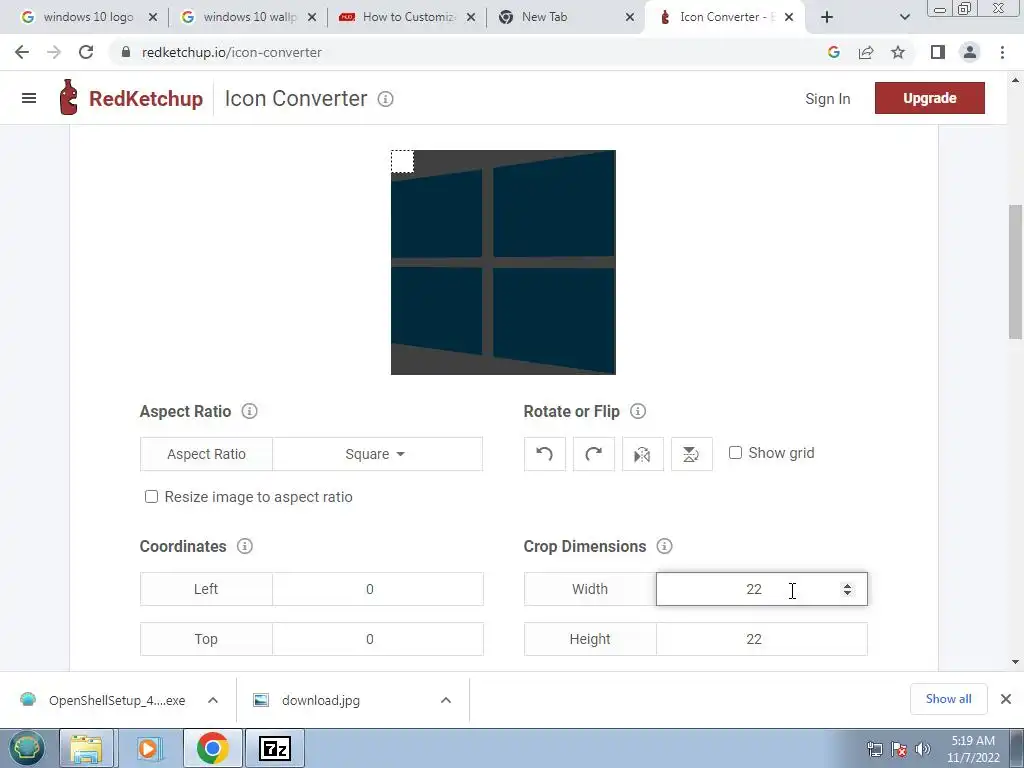Share this page icon
The height and width of the screenshot is (768, 1024).
pyautogui.click(x=866, y=52)
